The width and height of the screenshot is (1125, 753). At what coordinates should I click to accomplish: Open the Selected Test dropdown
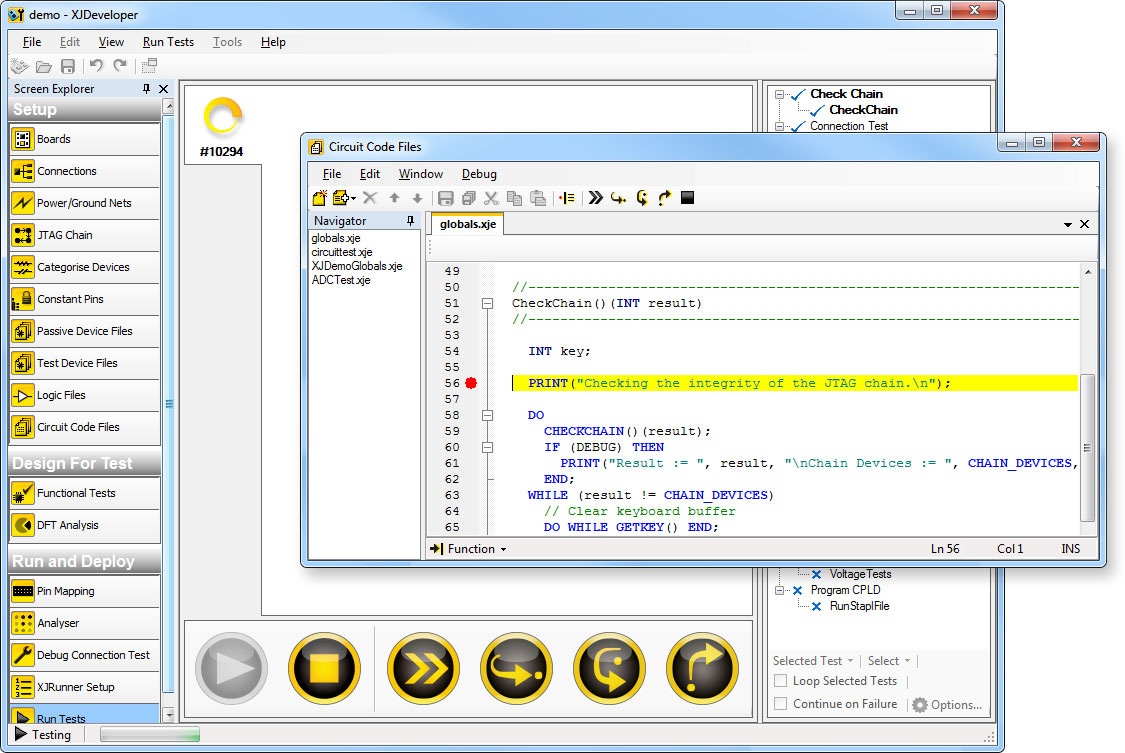click(x=813, y=660)
